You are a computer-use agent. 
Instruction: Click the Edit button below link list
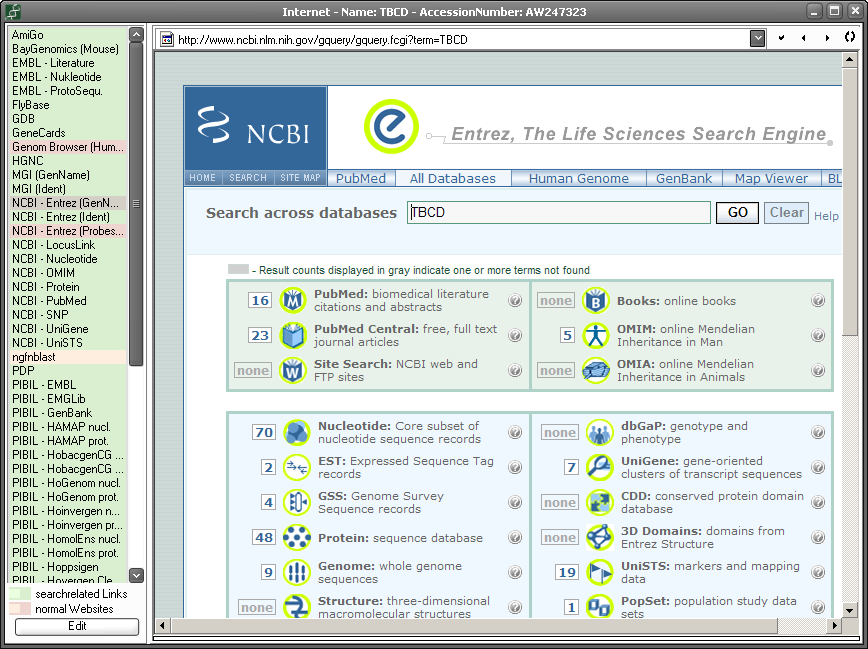point(77,626)
